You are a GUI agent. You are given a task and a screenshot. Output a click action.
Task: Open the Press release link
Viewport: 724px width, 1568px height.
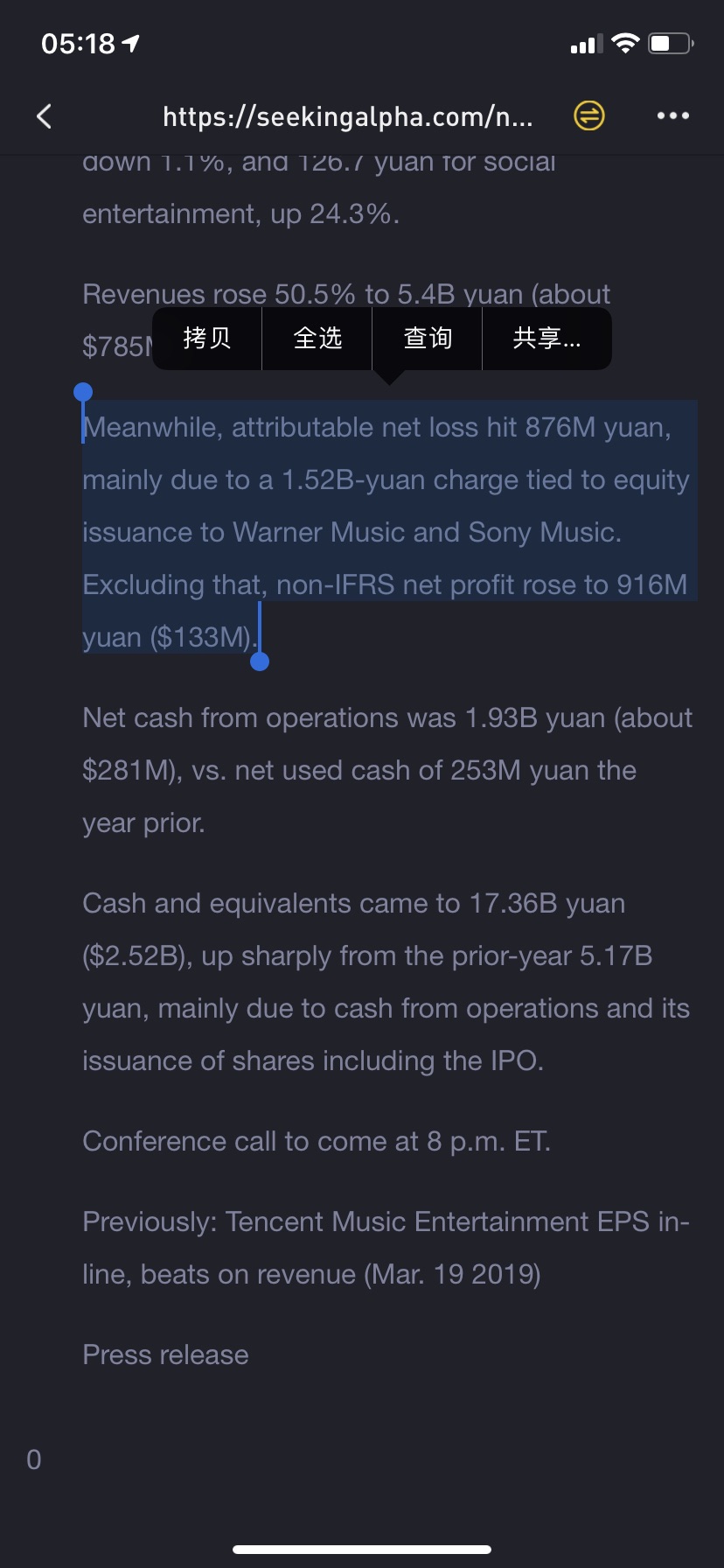click(165, 1354)
